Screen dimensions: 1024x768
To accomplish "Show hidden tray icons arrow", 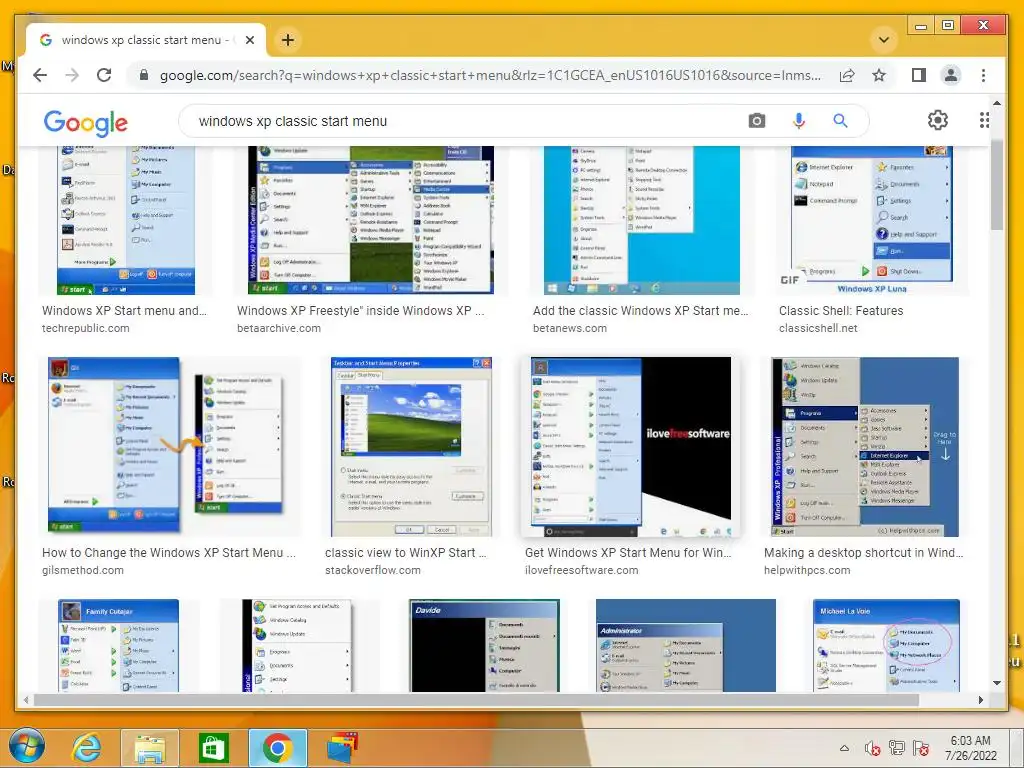I will tap(844, 748).
